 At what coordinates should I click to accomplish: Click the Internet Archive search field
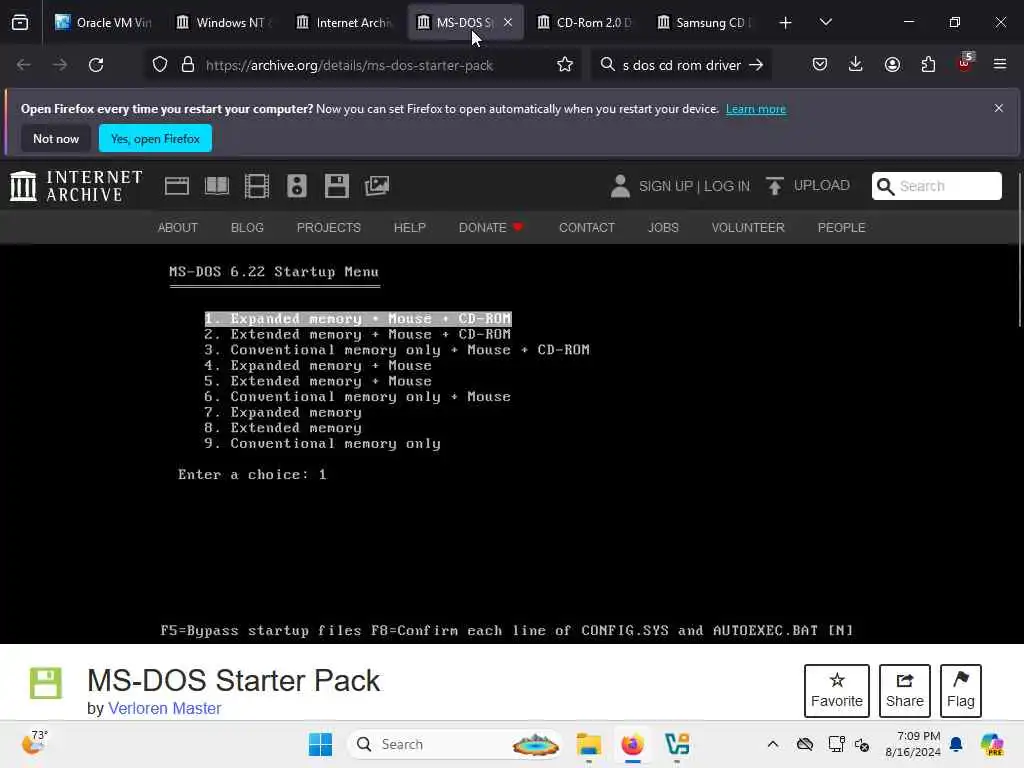coord(936,186)
